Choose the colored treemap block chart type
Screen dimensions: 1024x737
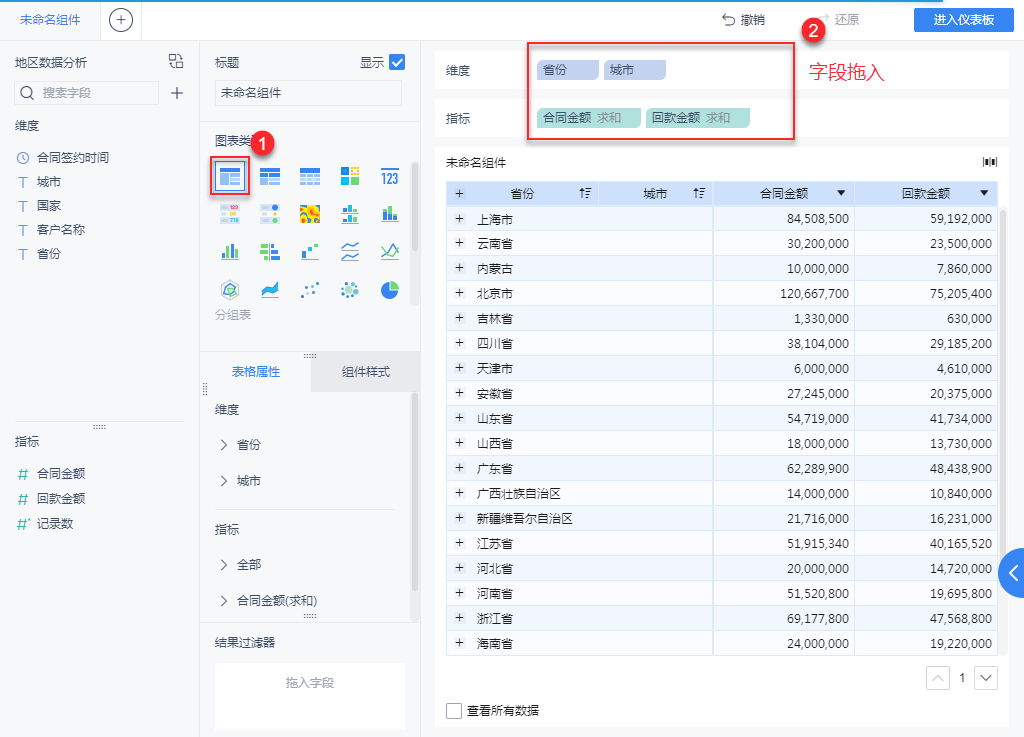[349, 176]
